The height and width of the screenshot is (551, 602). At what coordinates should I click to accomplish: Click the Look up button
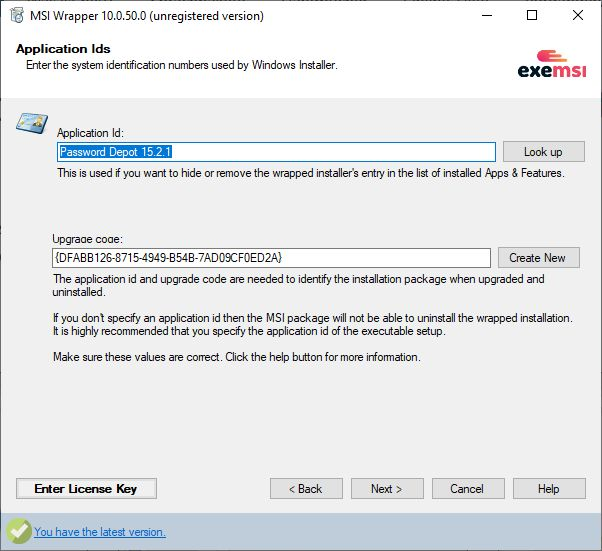click(x=544, y=152)
